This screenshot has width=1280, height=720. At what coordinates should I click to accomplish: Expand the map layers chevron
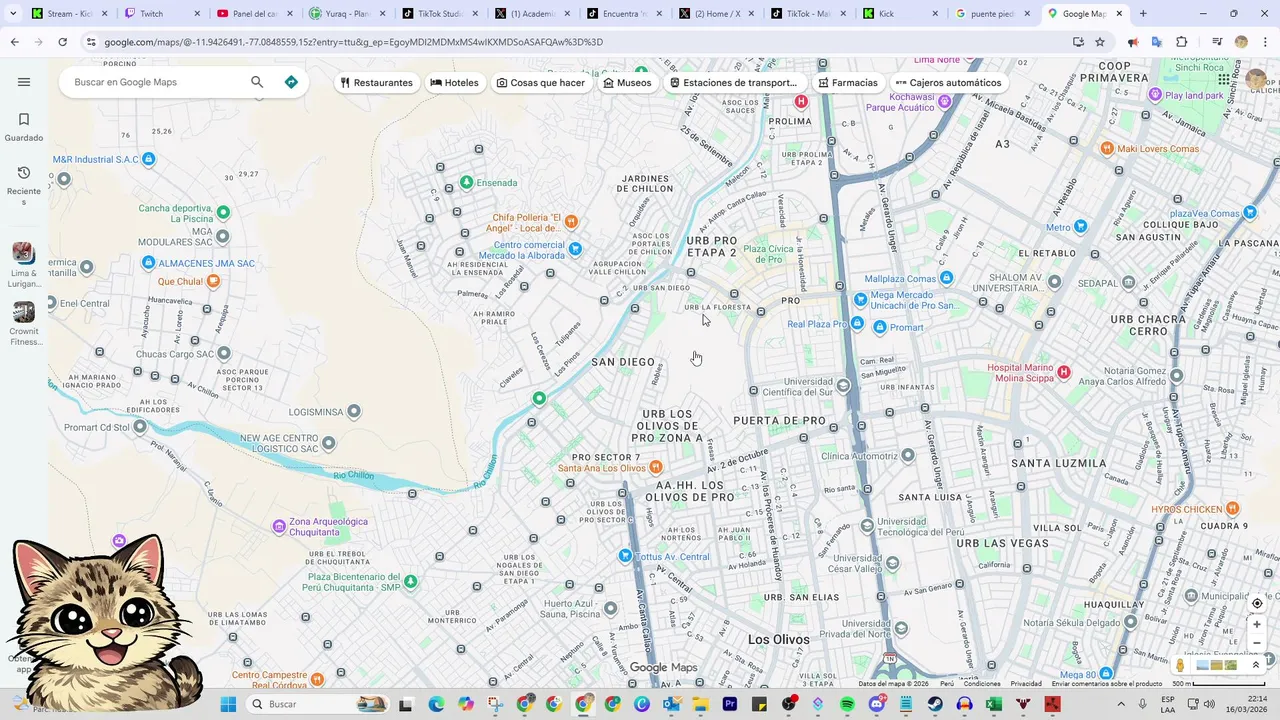[1256, 665]
